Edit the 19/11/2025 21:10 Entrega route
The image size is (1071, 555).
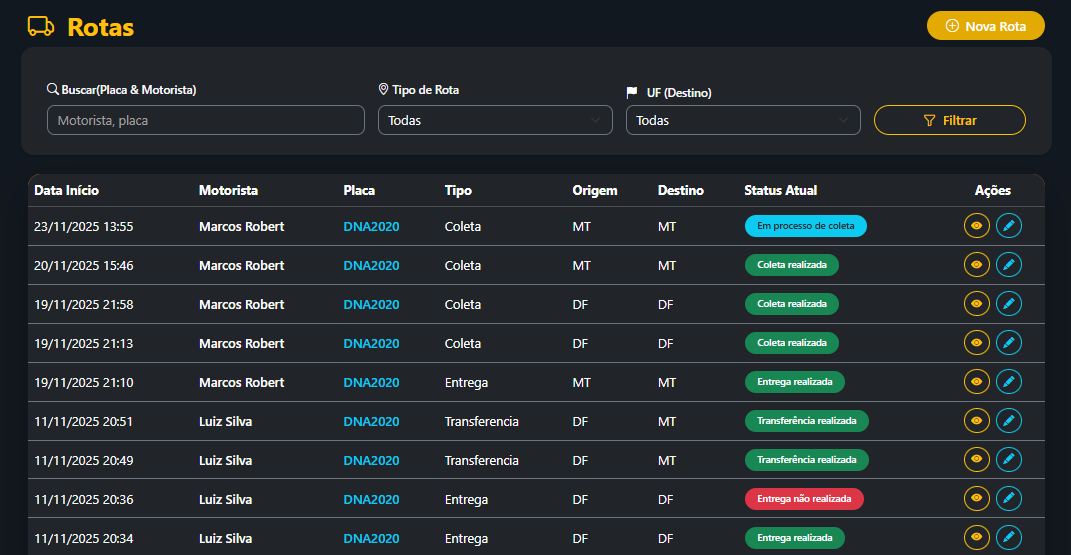tap(1009, 382)
